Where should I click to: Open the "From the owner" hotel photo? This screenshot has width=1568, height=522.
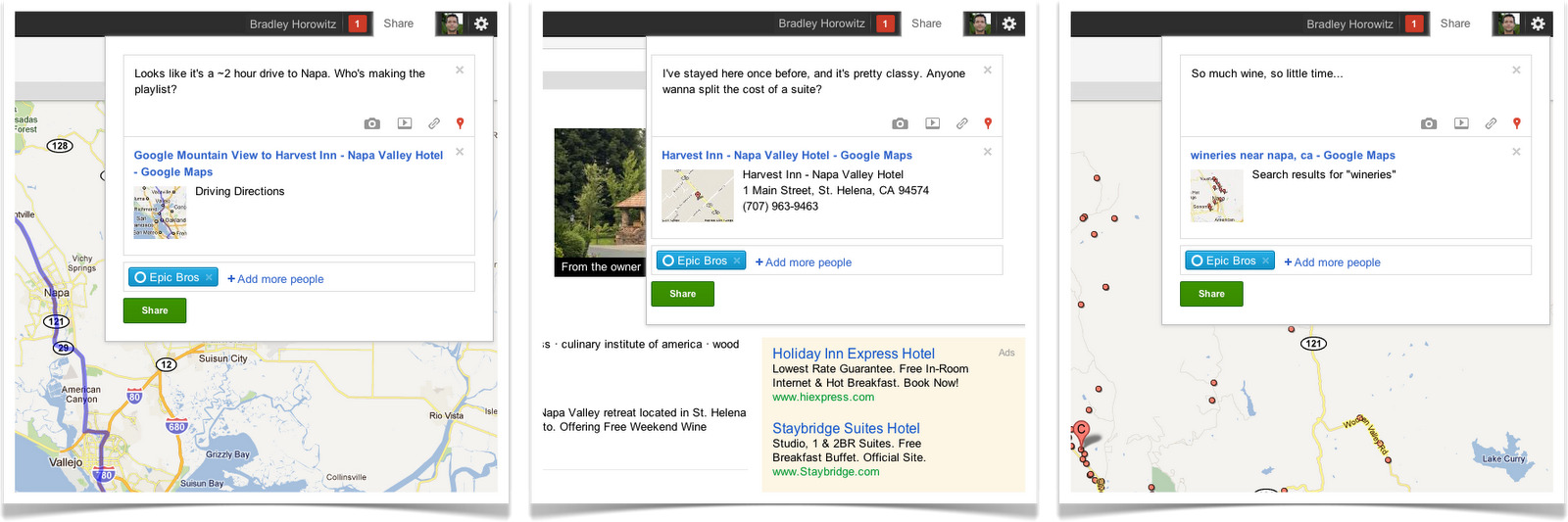[600, 201]
